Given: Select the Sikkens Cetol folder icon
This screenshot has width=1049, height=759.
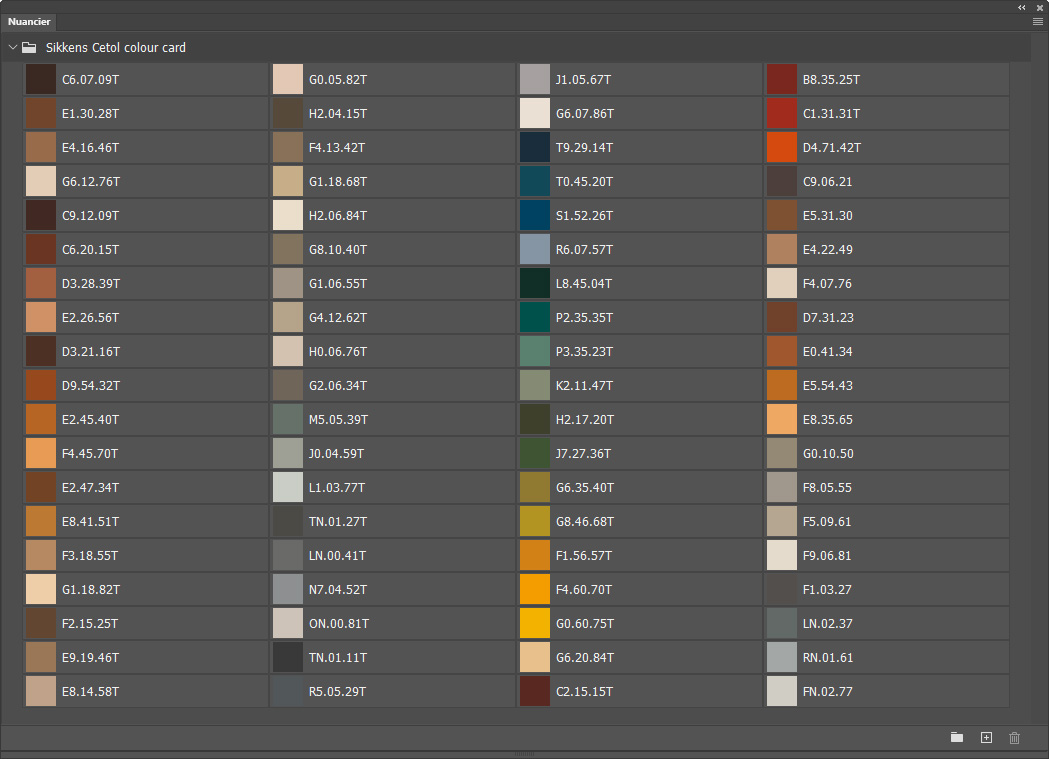Looking at the screenshot, I should click(x=29, y=47).
